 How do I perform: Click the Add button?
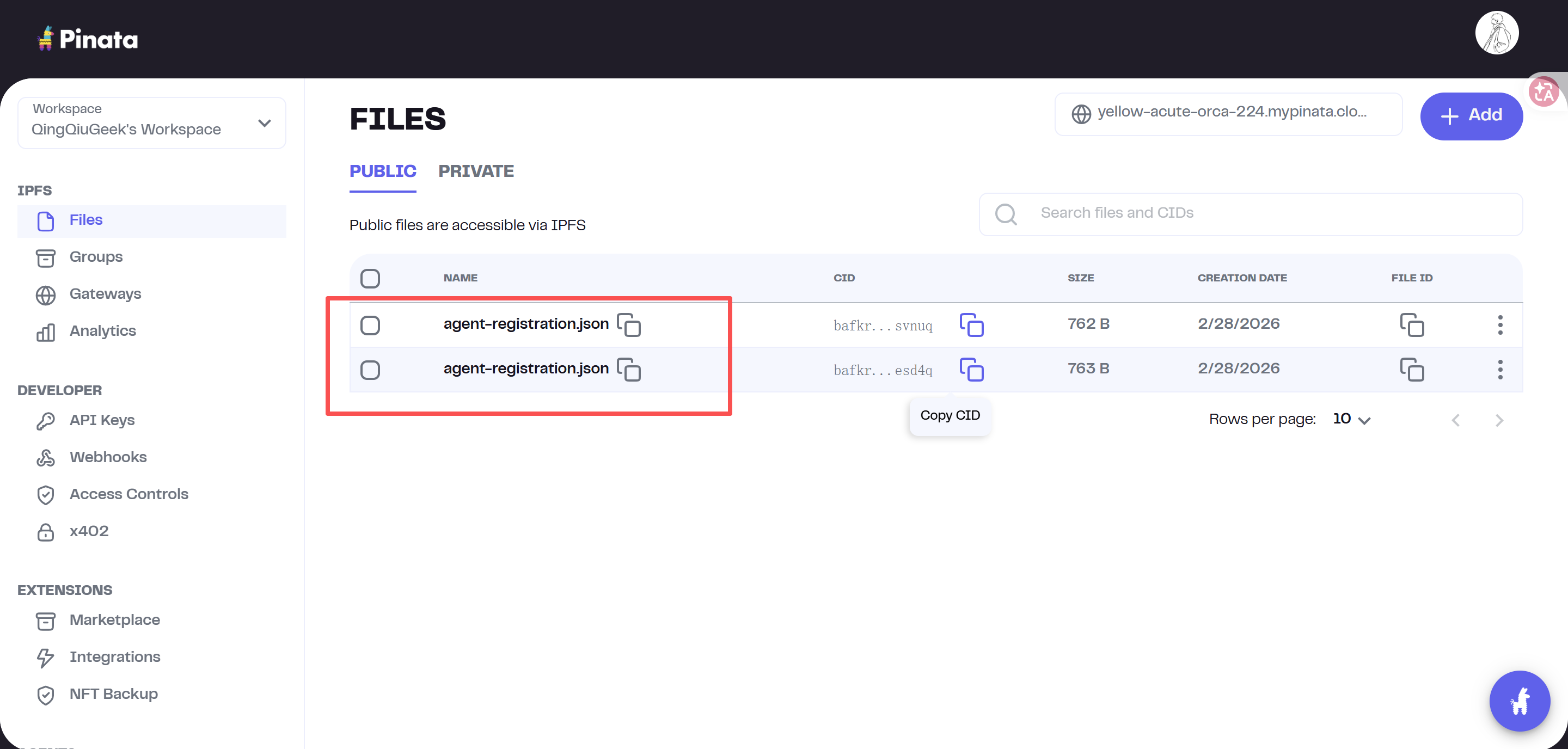point(1471,115)
